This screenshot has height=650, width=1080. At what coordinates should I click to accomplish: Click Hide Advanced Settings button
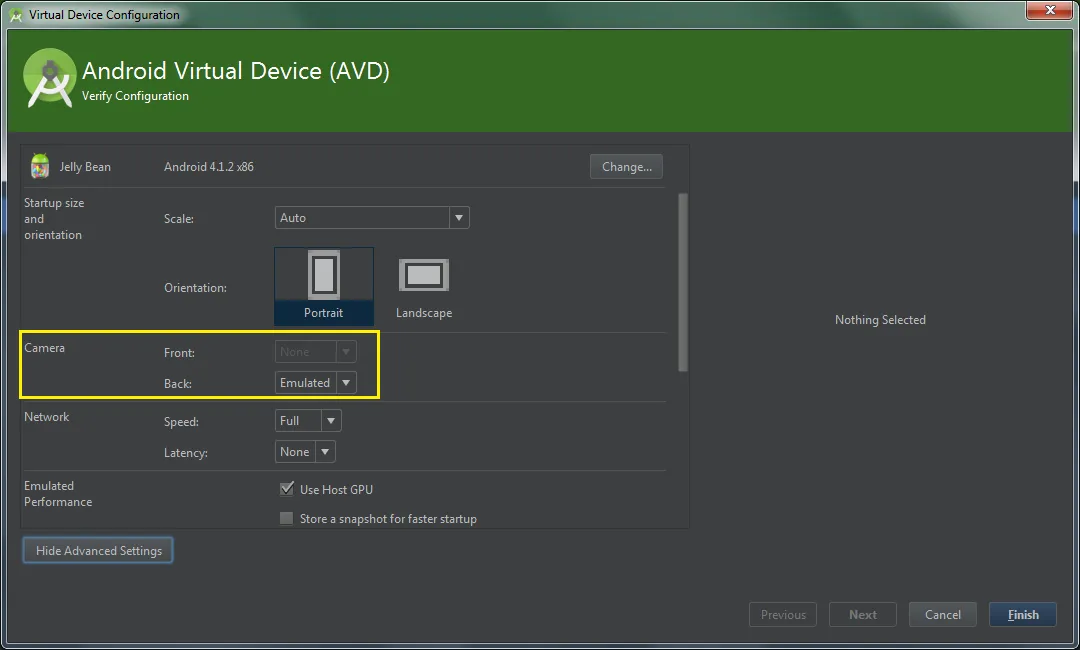(x=98, y=550)
